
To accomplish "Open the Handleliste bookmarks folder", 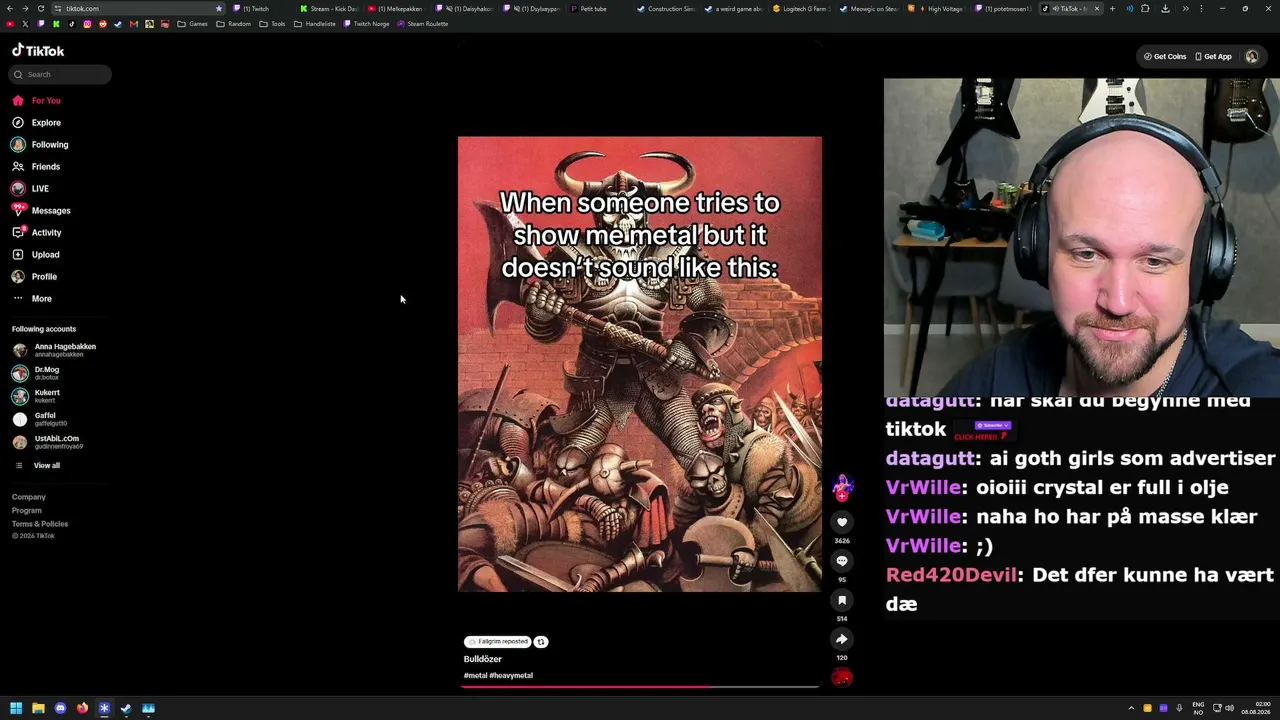I will pyautogui.click(x=315, y=24).
